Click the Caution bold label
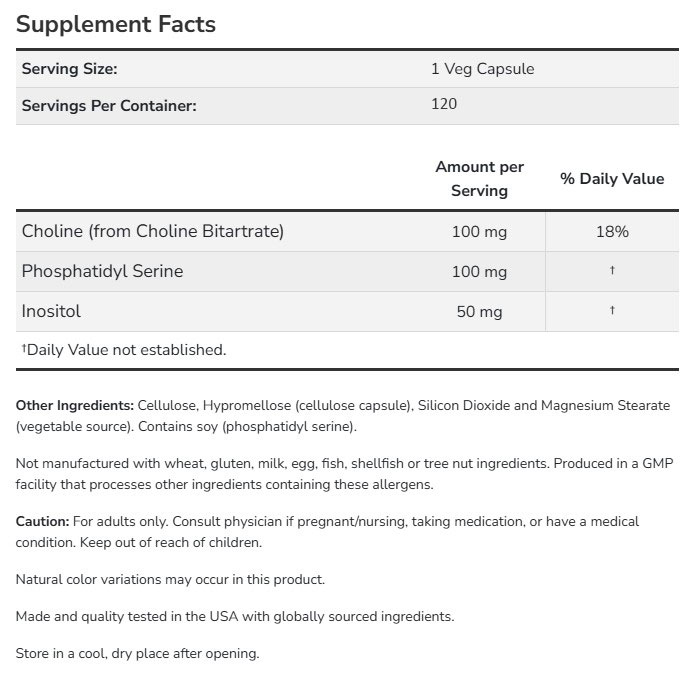 point(43,522)
